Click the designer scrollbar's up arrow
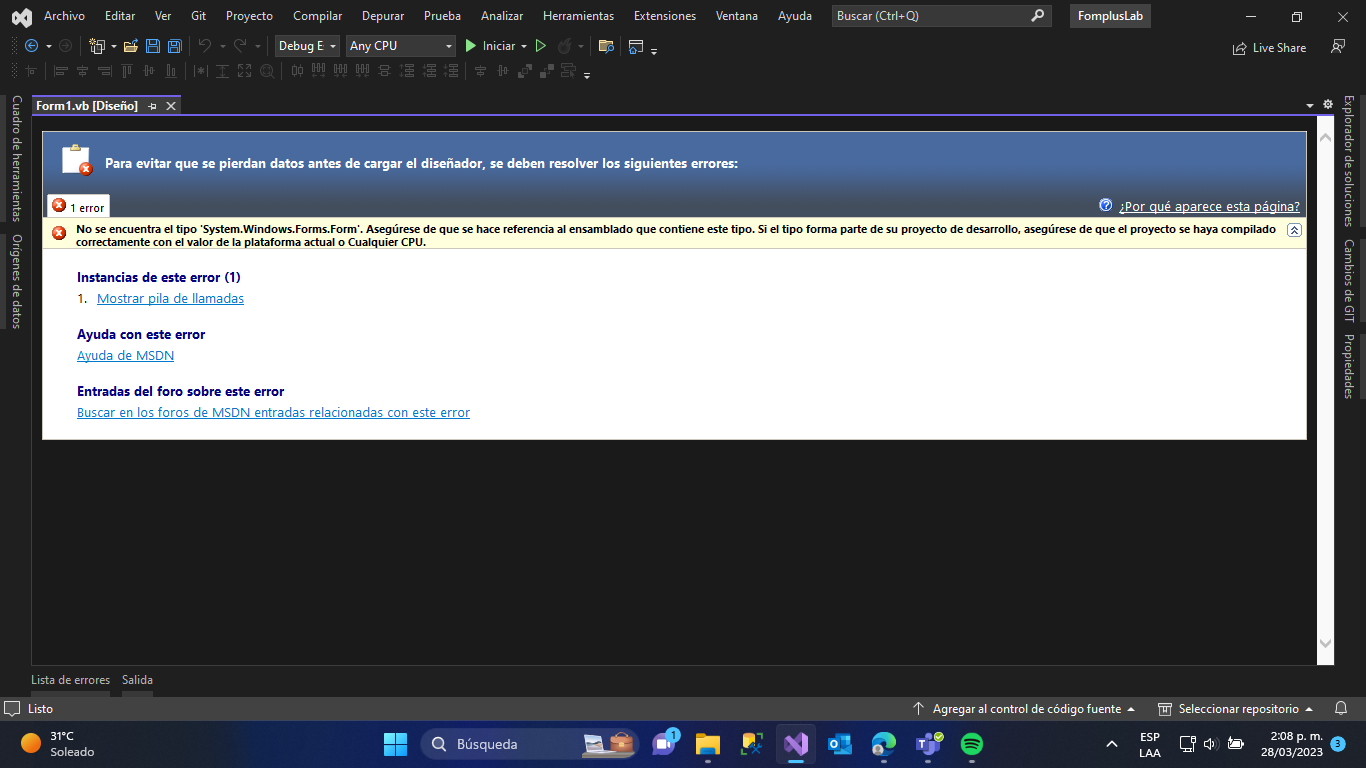The height and width of the screenshot is (768, 1366). point(1326,137)
